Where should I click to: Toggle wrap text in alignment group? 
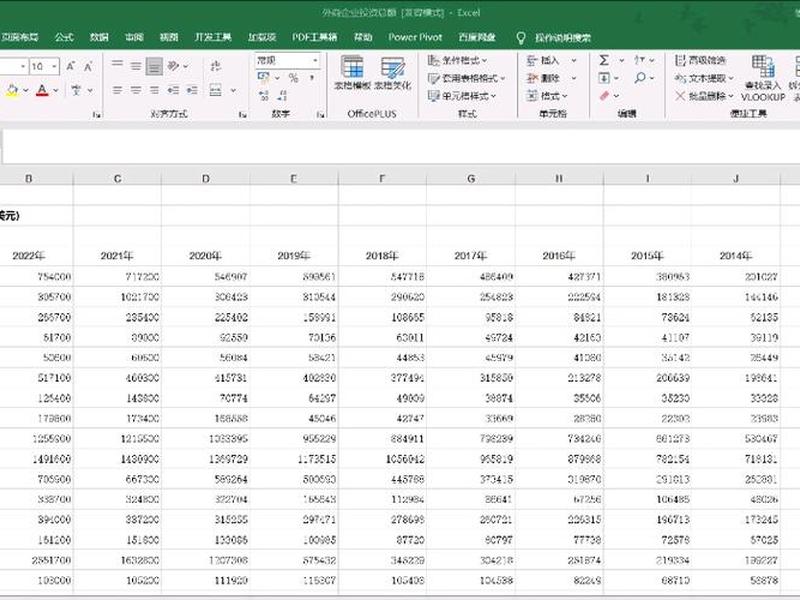(216, 66)
